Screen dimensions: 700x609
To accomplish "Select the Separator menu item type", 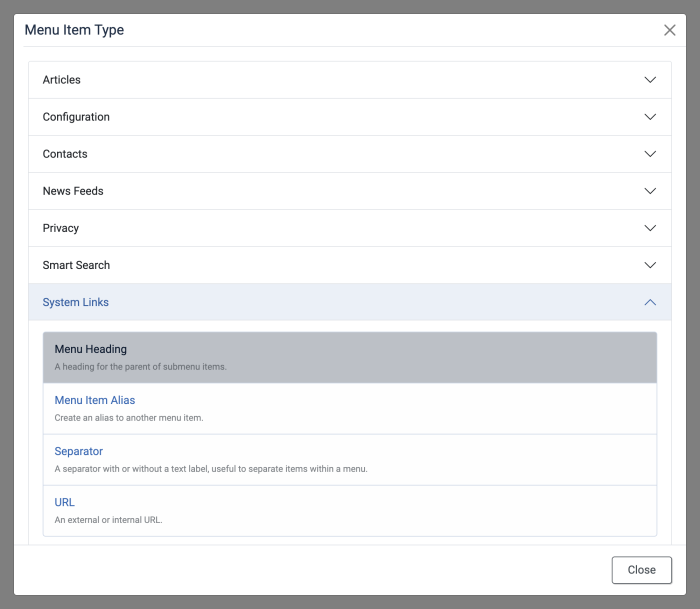I will point(79,452).
